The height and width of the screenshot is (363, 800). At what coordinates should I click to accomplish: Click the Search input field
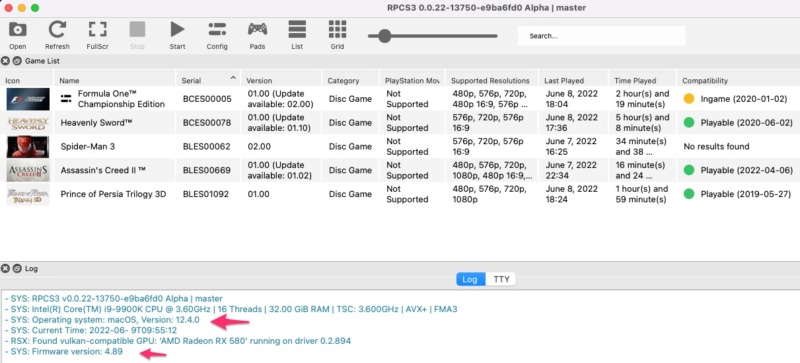click(602, 36)
